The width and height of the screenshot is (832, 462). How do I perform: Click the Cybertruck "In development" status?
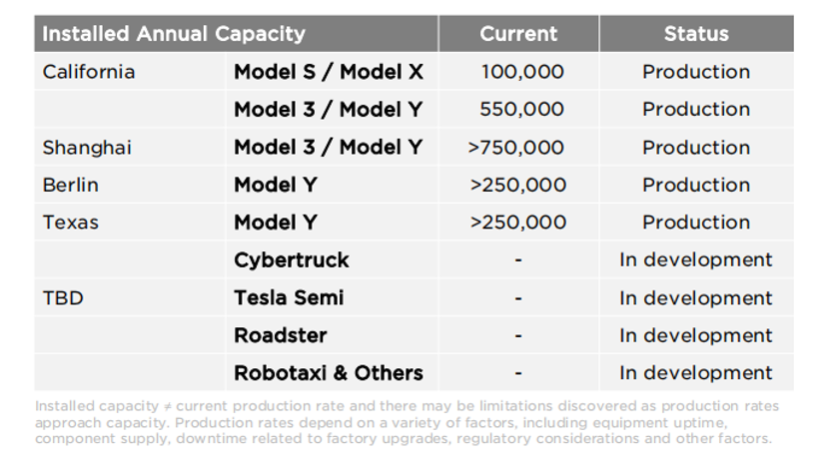(x=696, y=261)
